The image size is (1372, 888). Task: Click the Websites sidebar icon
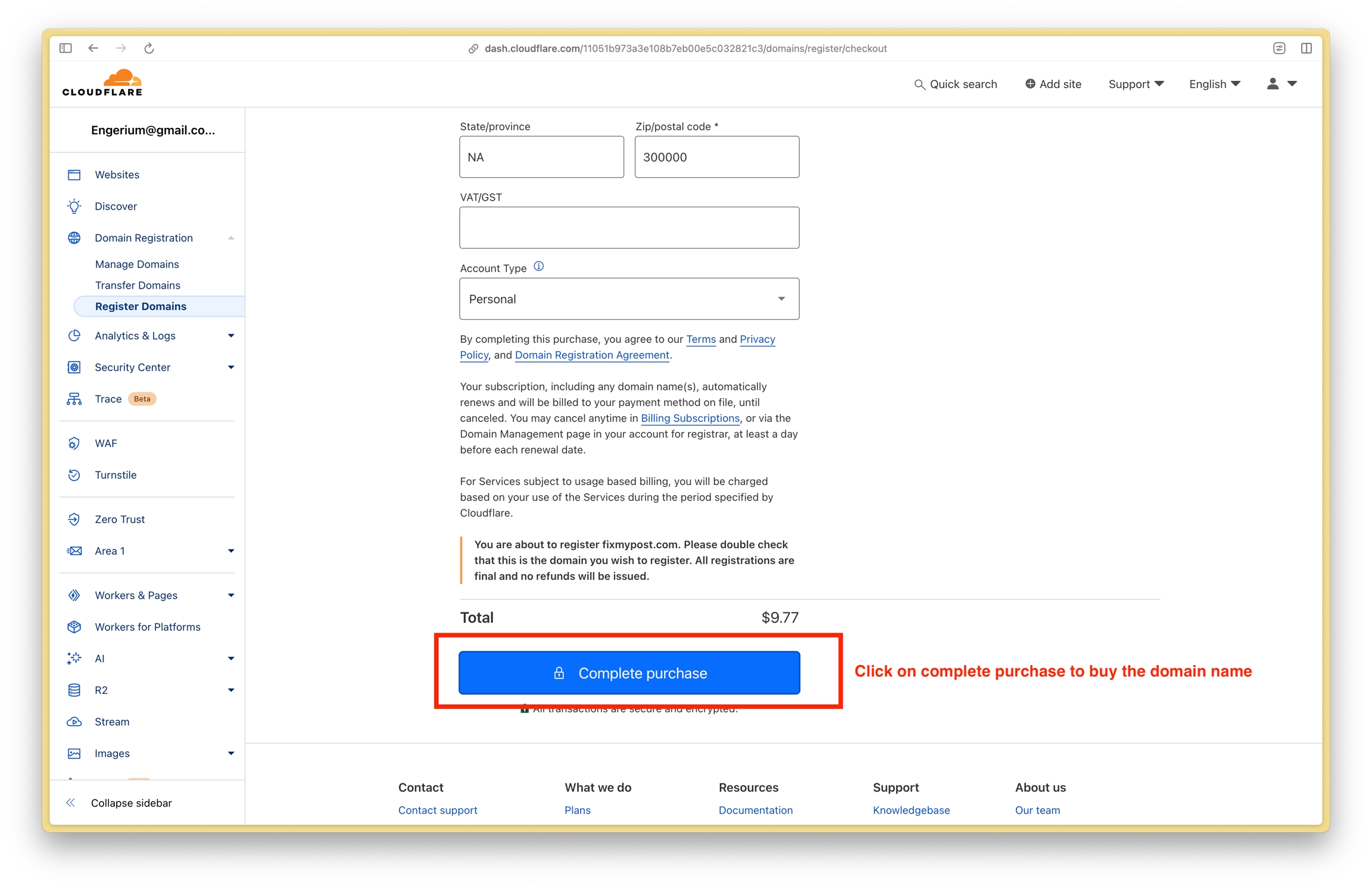pyautogui.click(x=74, y=174)
